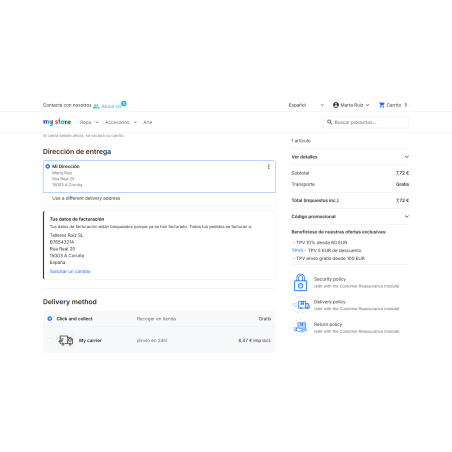This screenshot has width=452, height=452.
Task: Click the Tus datos de facturación heading
Action: click(x=77, y=219)
